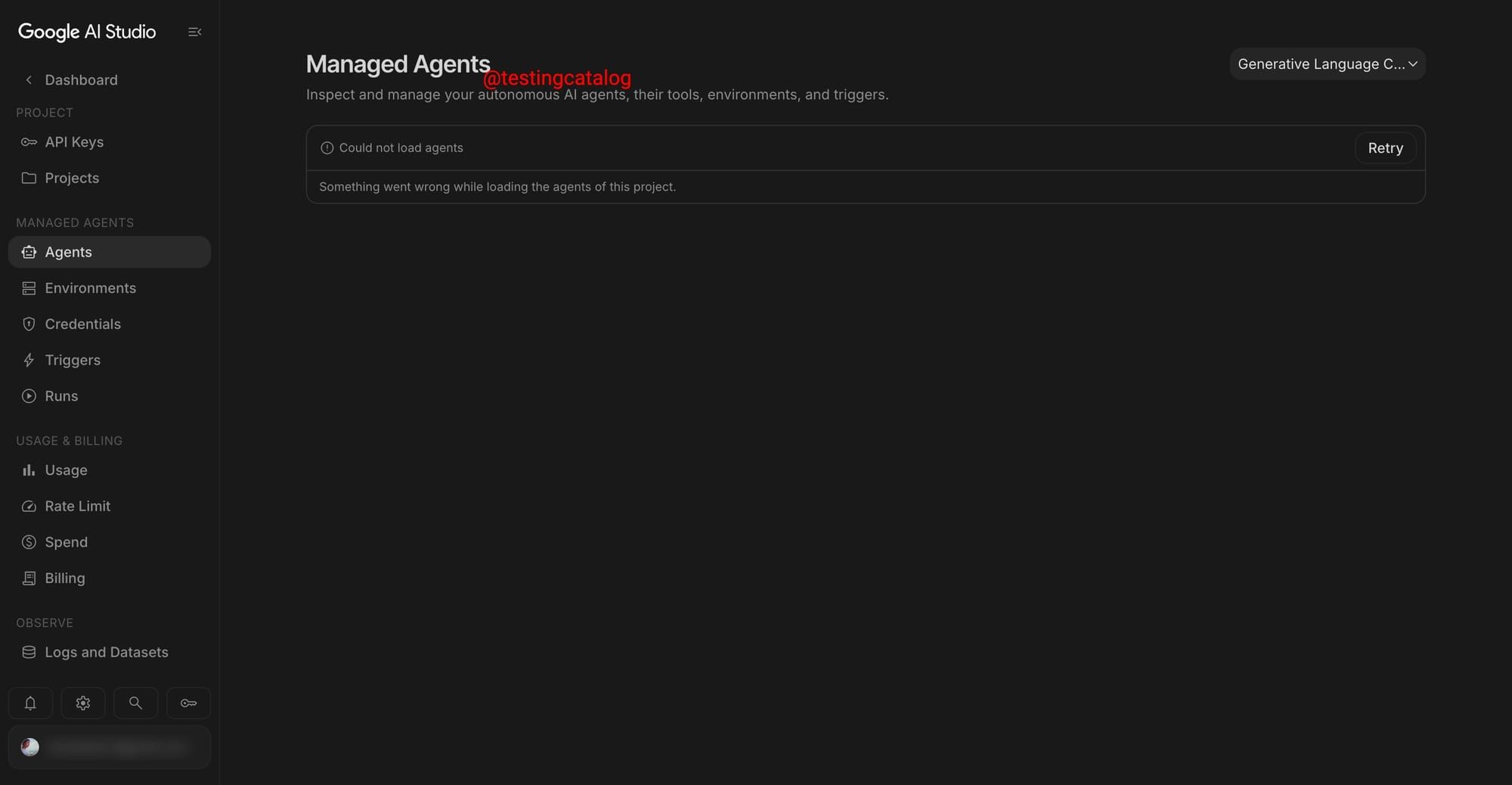Click the account avatar picture
This screenshot has width=1512, height=785.
point(30,747)
